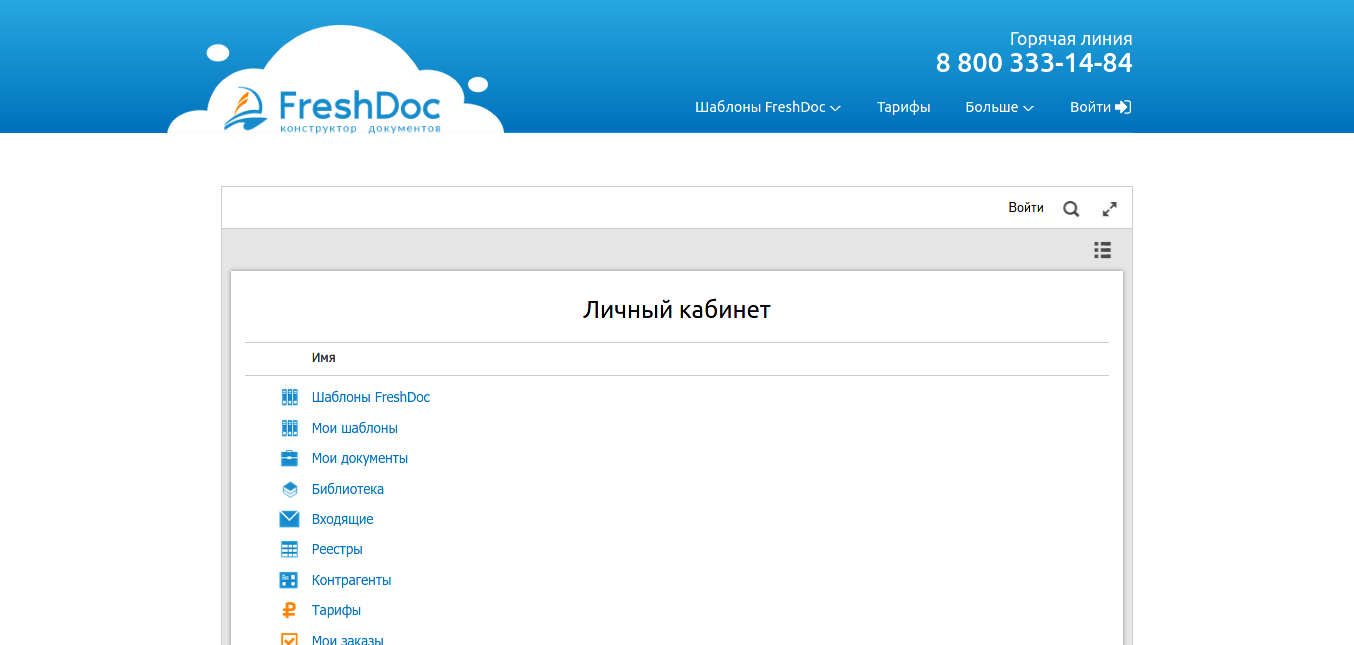
Task: Open Тарифы in the top navigation
Action: point(903,107)
